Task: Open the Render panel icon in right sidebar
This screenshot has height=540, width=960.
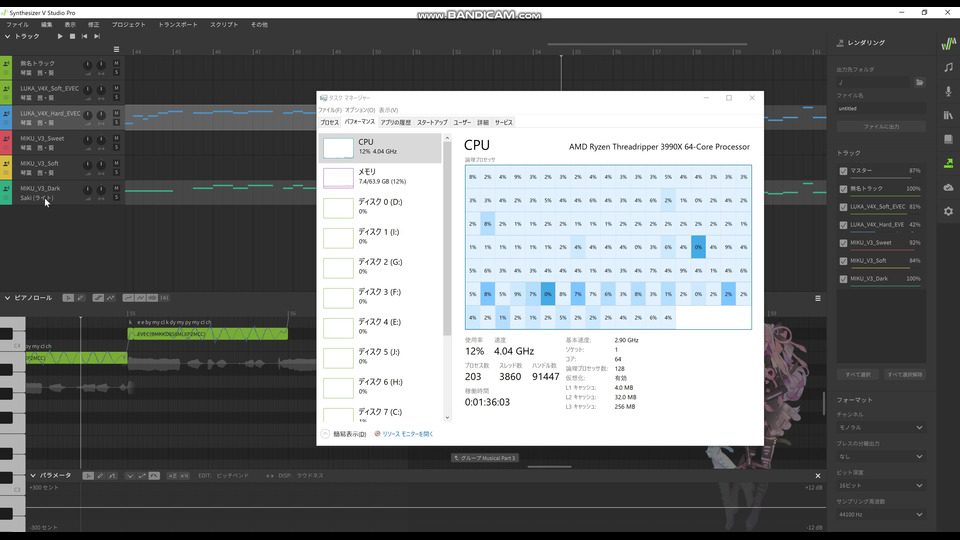Action: [948, 163]
